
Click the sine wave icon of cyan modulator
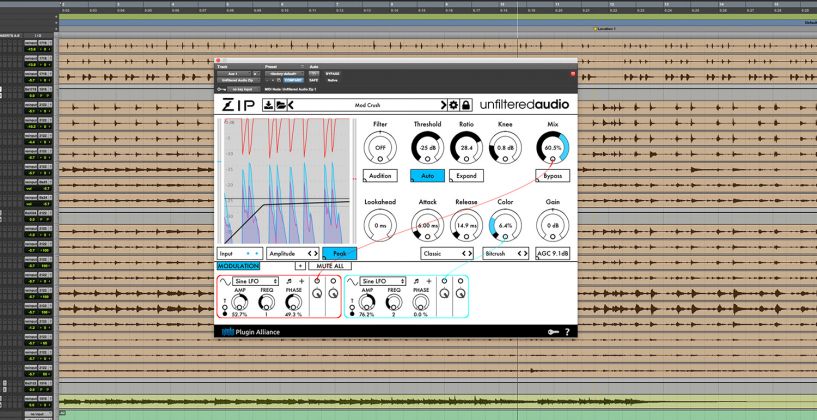[x=353, y=281]
